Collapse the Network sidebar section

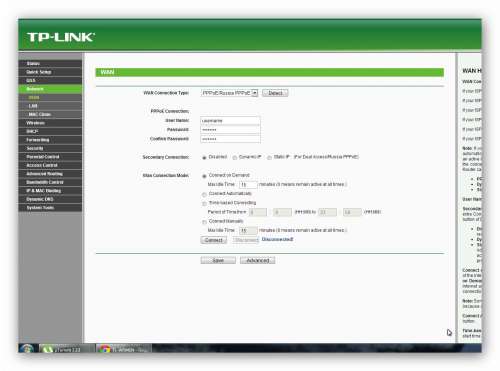(x=50, y=89)
